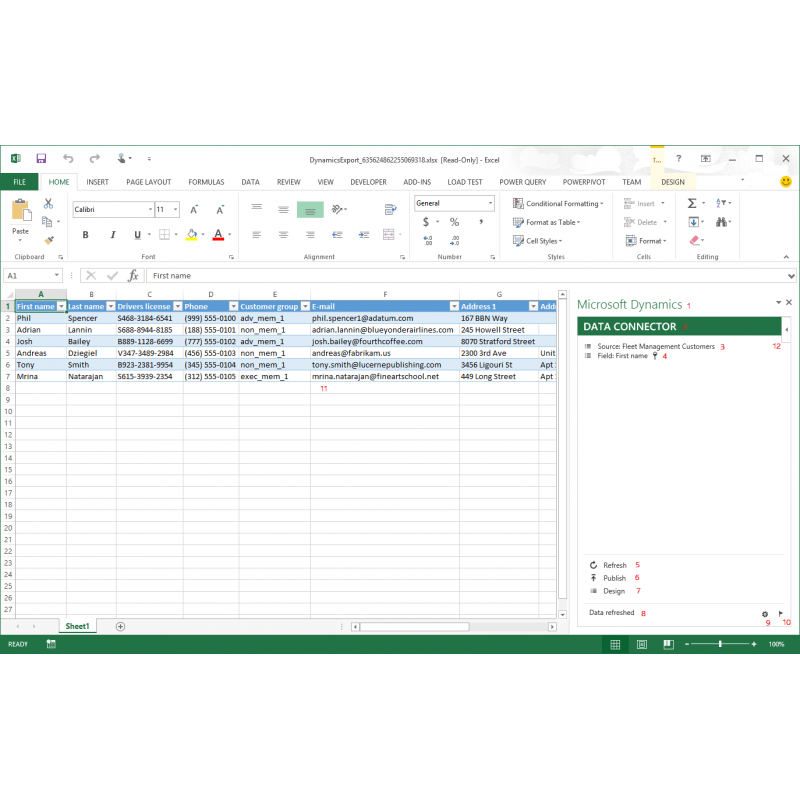The width and height of the screenshot is (800, 800).
Task: Copy selection using the Copy icon
Action: point(47,222)
